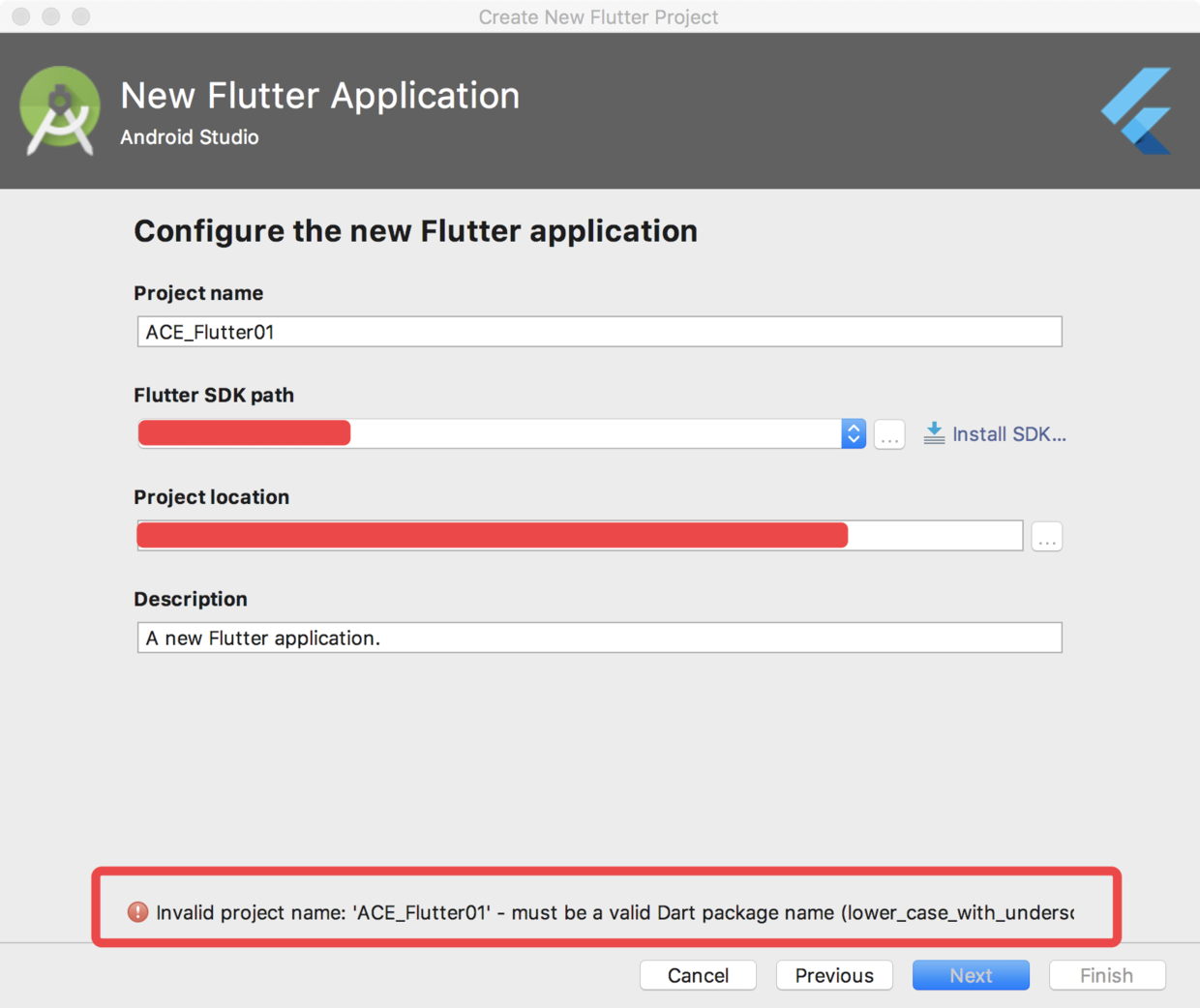Image resolution: width=1200 pixels, height=1008 pixels.
Task: Click the yellow minimize window button
Action: [x=51, y=16]
